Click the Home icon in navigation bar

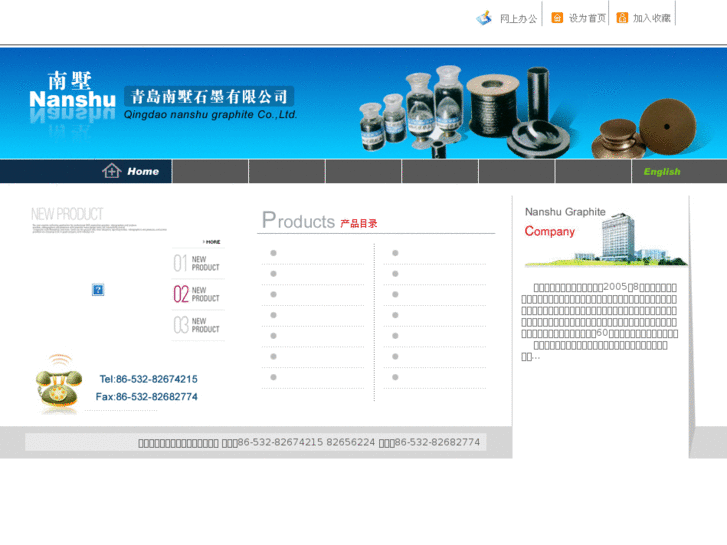[111, 171]
